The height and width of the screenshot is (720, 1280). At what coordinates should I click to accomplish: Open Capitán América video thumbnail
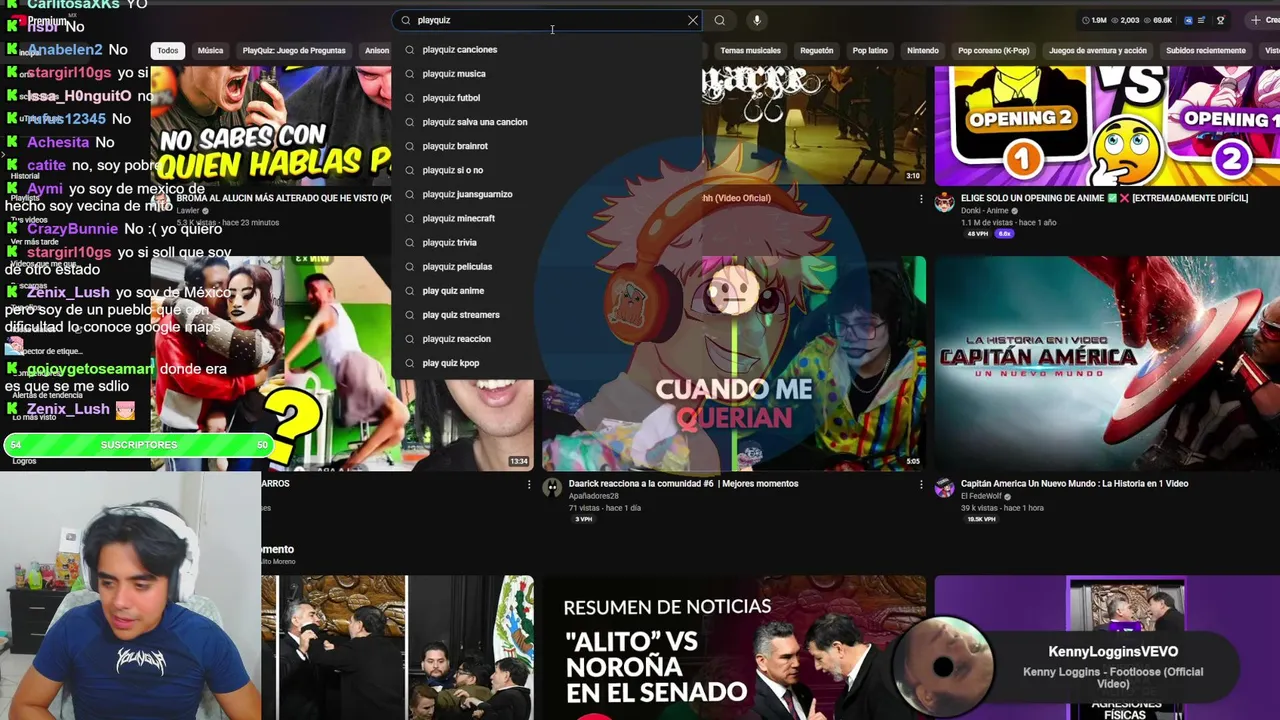click(1107, 363)
